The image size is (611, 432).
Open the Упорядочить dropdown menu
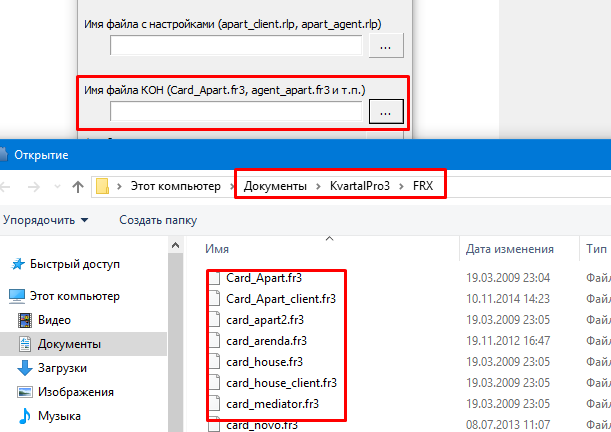pyautogui.click(x=45, y=219)
